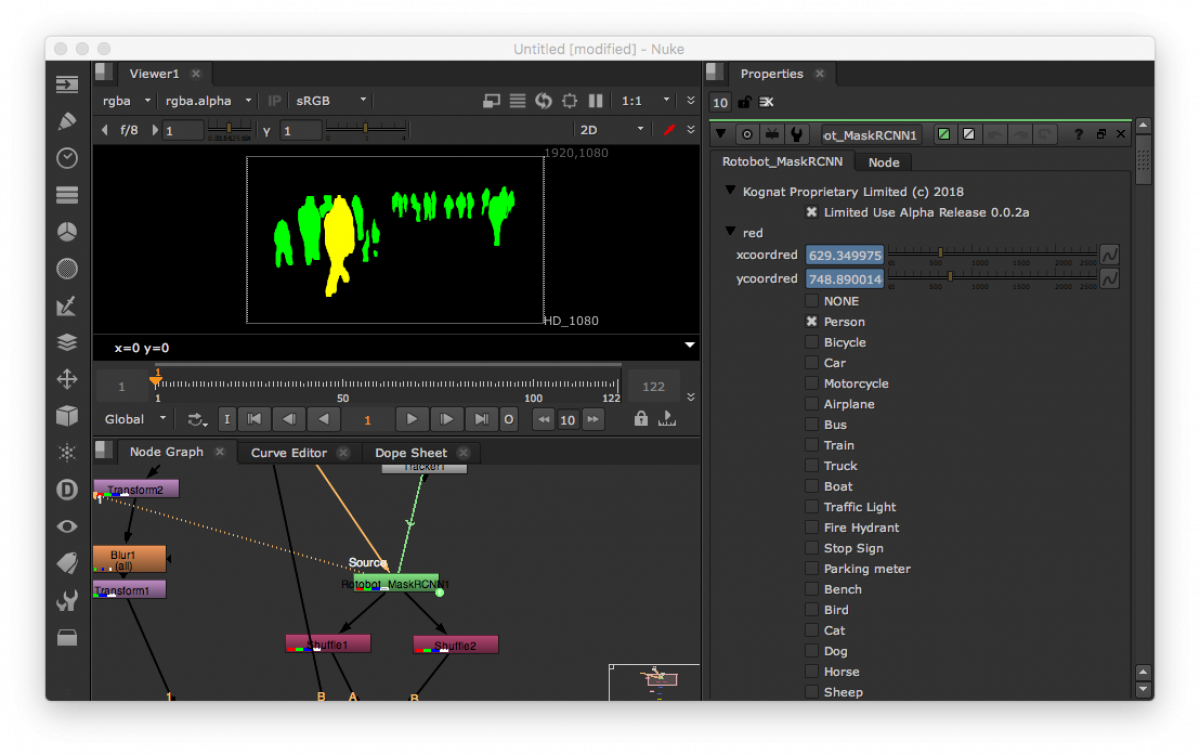Viewport: 1200px width, 755px height.
Task: Open the rgba channel dropdown in Viewer1
Action: (x=124, y=100)
